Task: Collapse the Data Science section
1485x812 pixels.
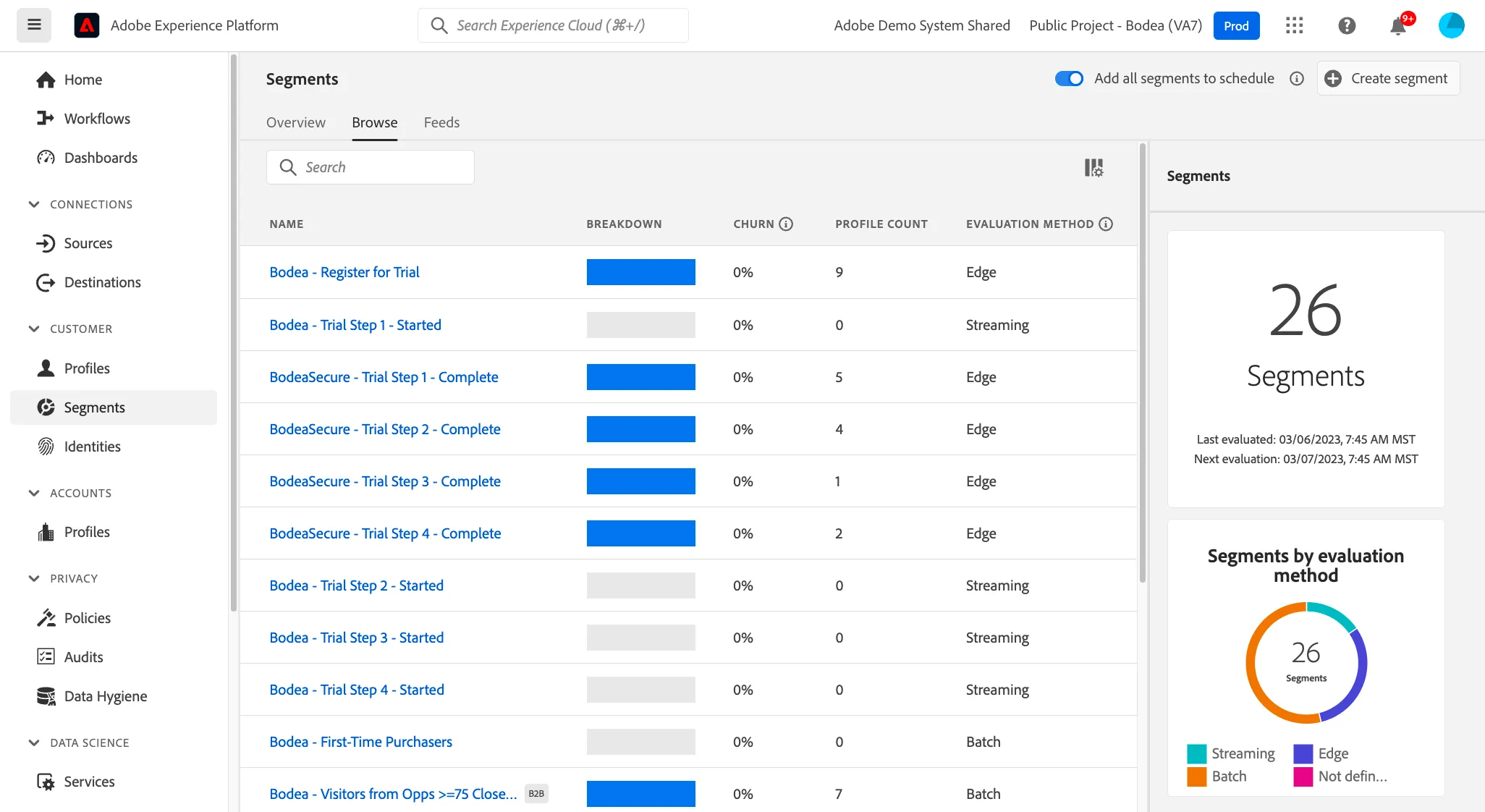Action: click(34, 743)
